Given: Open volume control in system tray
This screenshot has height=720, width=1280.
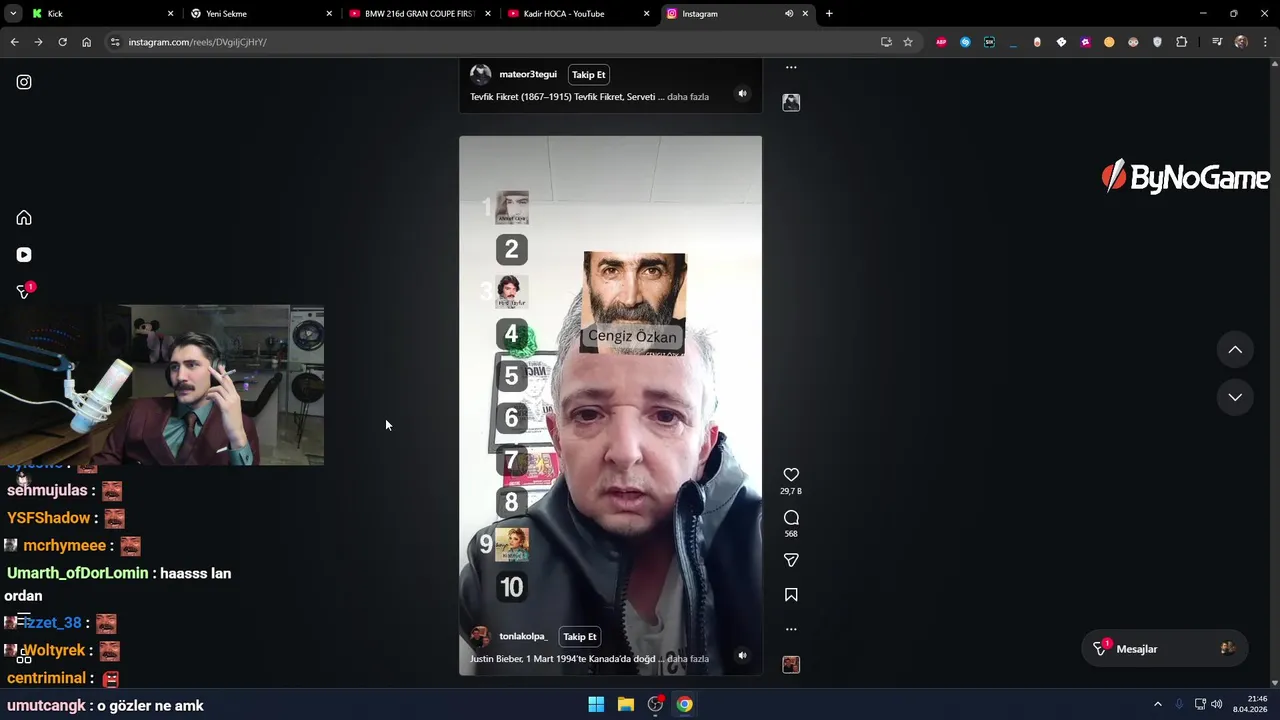Looking at the screenshot, I should pyautogui.click(x=1217, y=704).
